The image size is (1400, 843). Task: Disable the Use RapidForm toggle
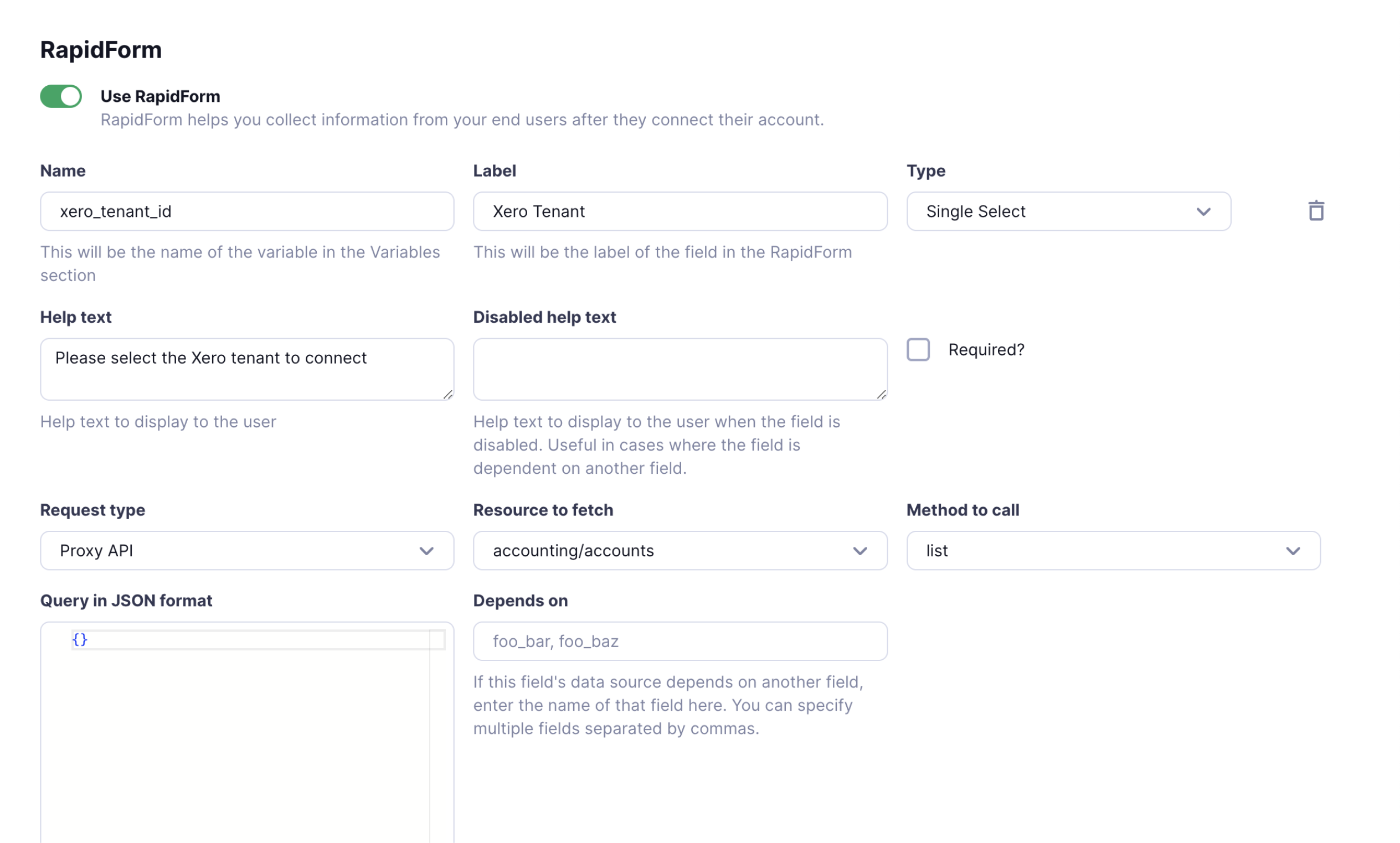point(60,96)
